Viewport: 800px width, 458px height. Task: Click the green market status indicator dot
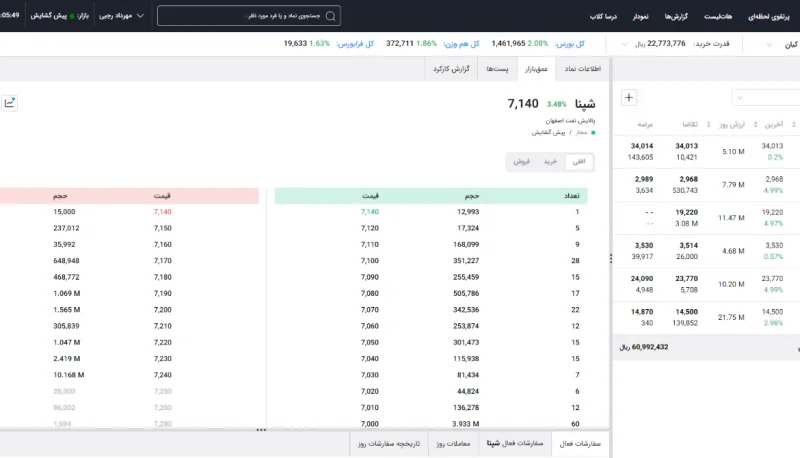[72, 16]
